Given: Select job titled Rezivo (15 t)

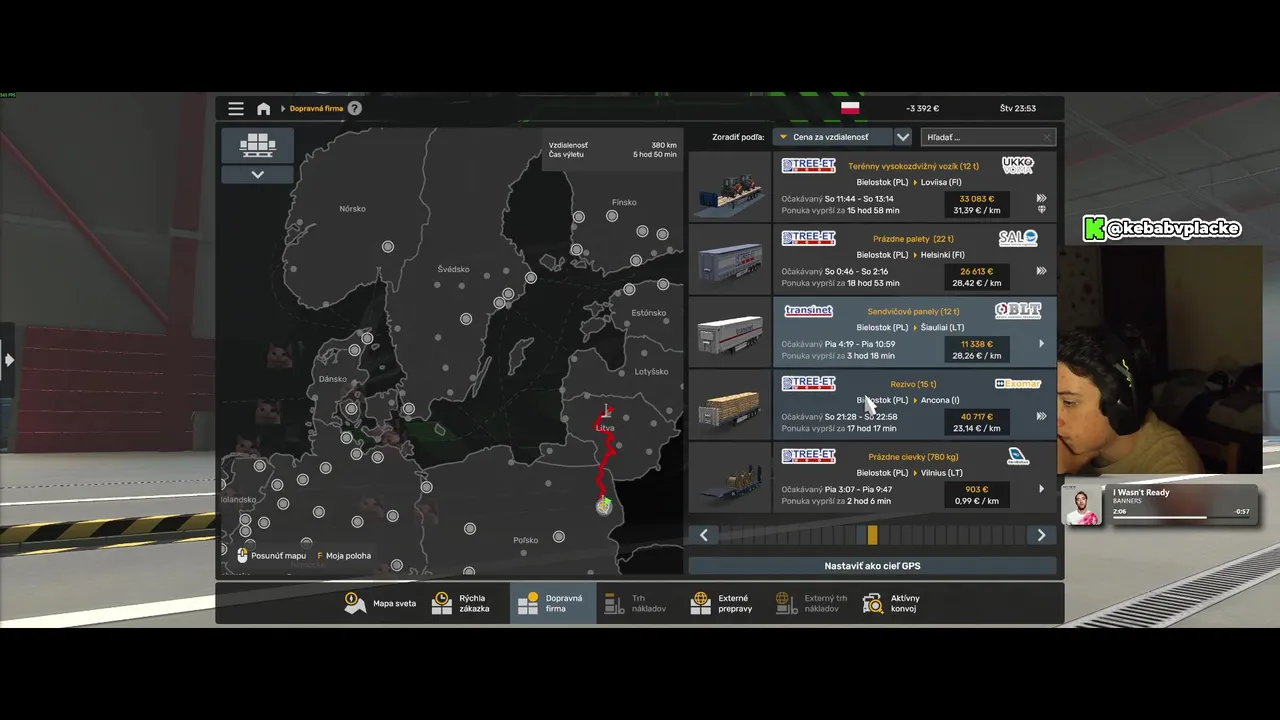Looking at the screenshot, I should click(913, 384).
